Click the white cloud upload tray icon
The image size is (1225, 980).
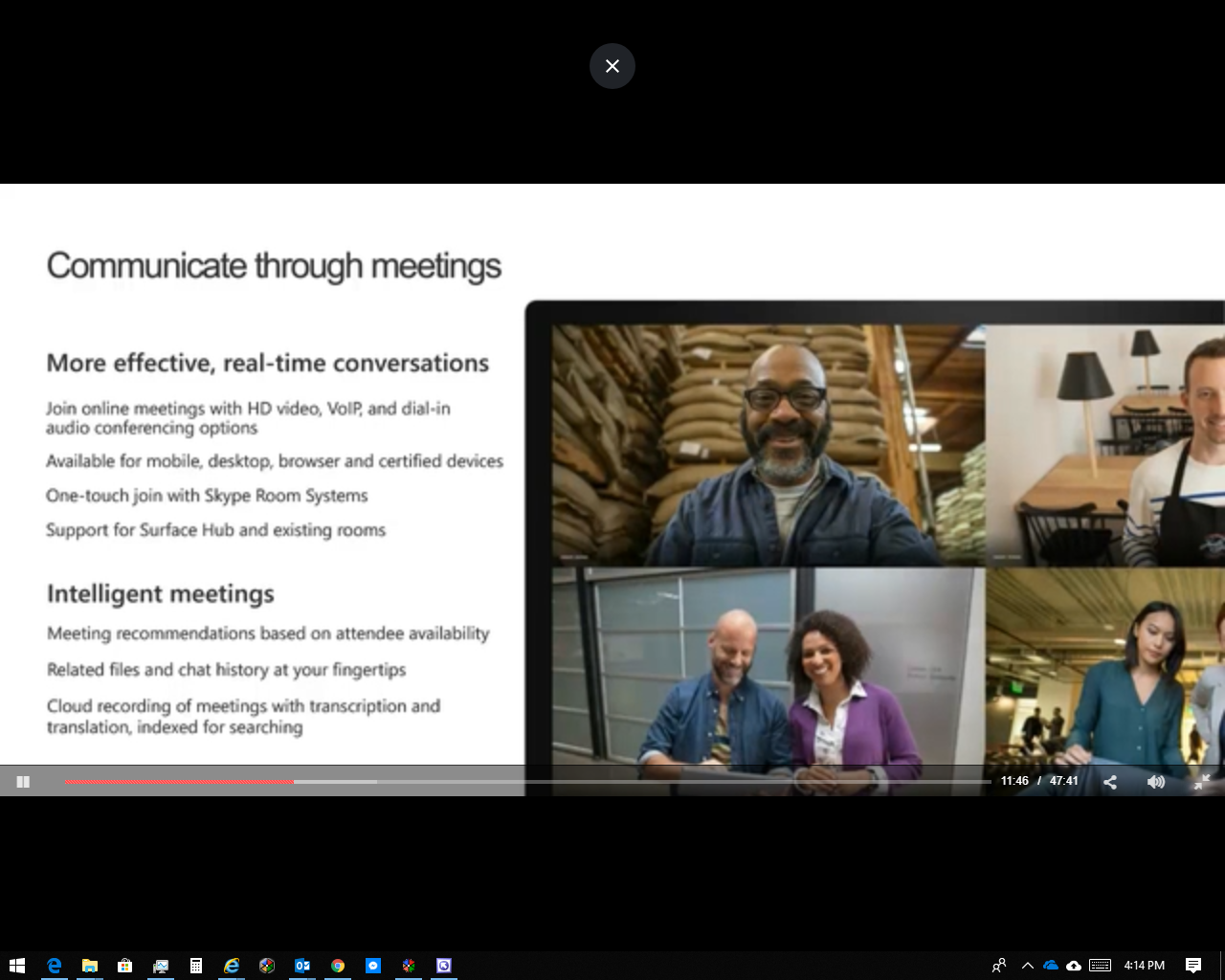tap(1074, 966)
